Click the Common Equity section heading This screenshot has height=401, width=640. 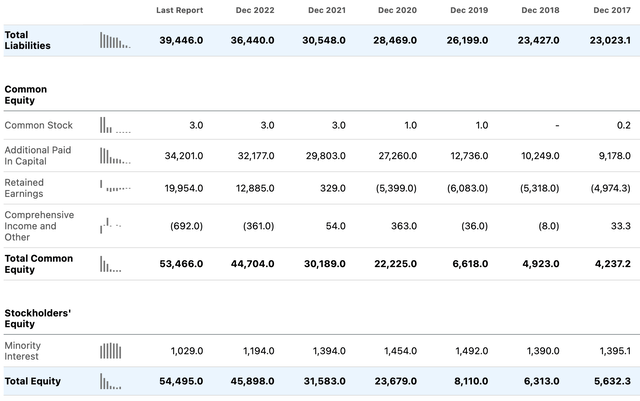click(x=26, y=95)
